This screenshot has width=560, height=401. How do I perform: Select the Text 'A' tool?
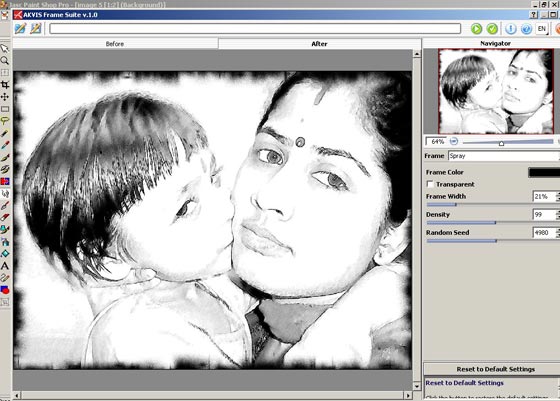point(5,266)
